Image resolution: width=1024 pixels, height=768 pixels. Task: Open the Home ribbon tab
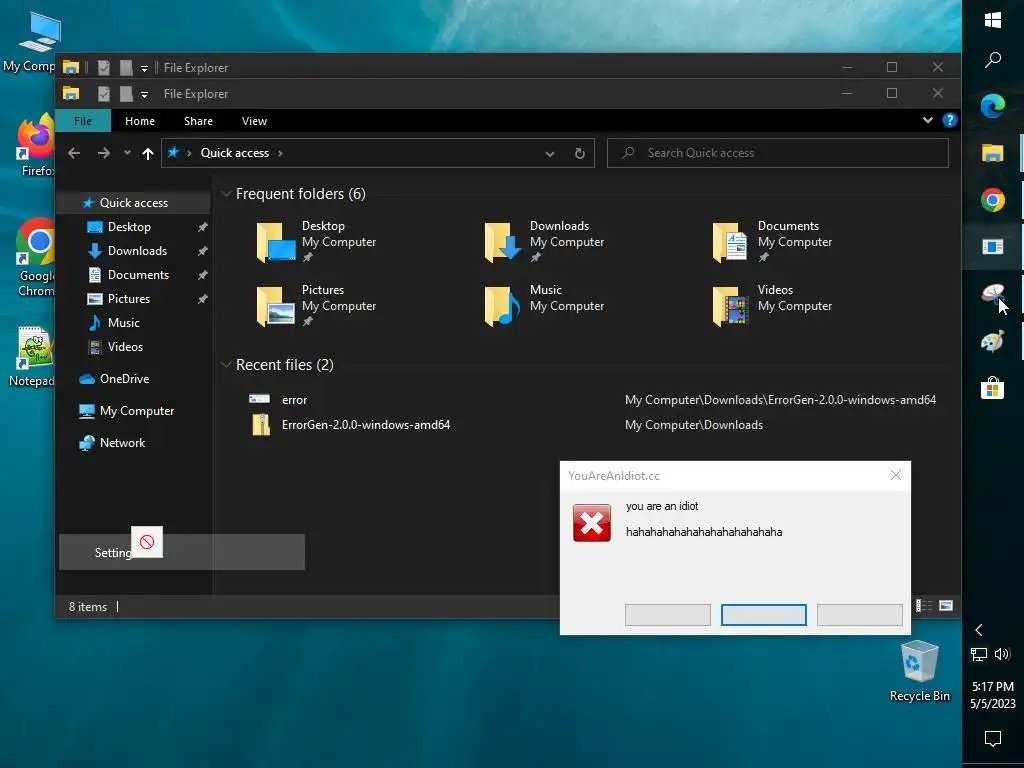140,121
